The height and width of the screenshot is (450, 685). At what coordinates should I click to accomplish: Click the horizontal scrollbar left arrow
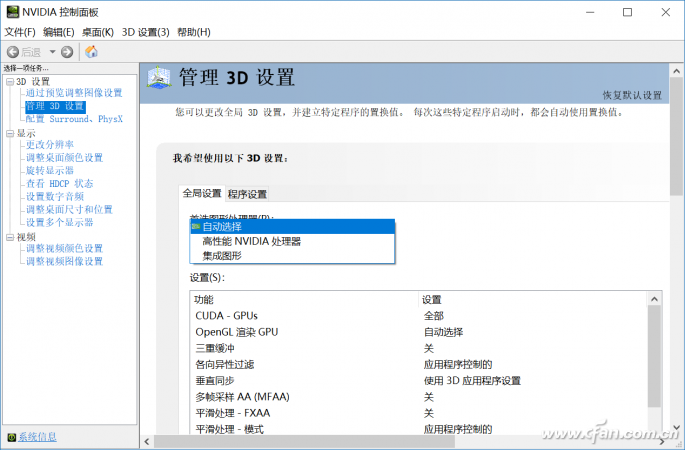[147, 442]
